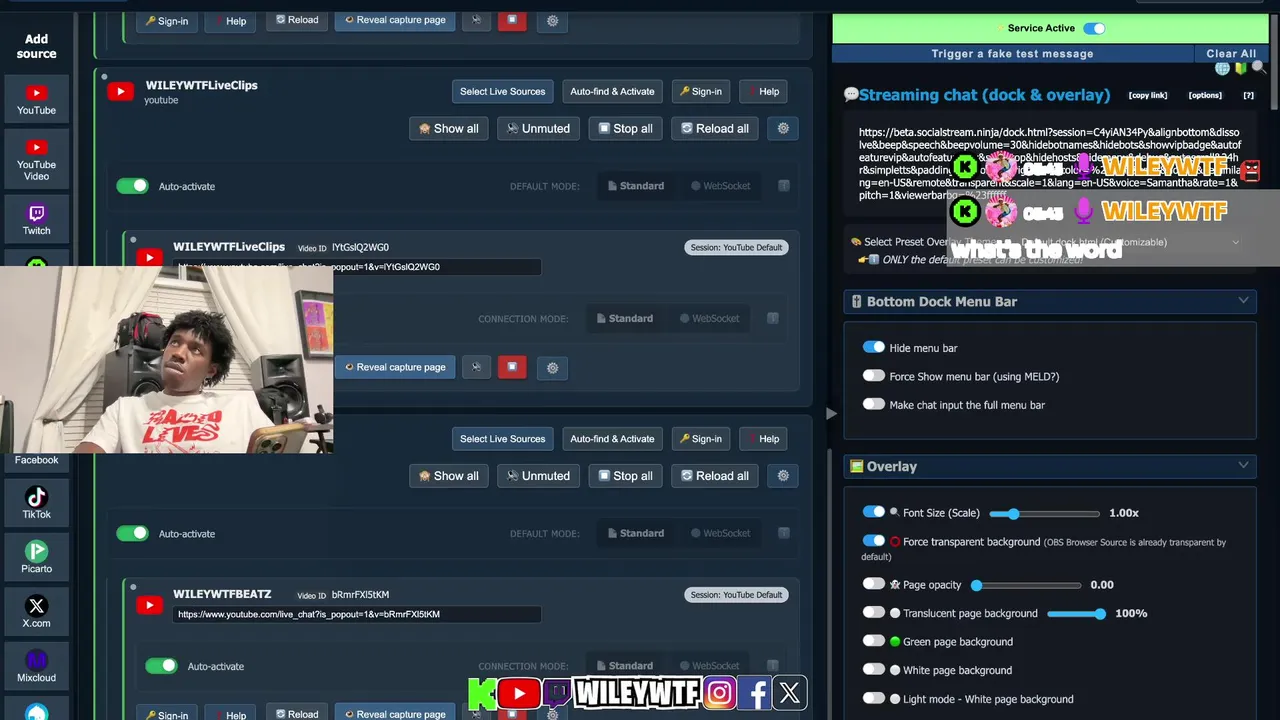Click red stop icon for WILEYWTFLiveClips stream
The width and height of the screenshot is (1280, 720).
(512, 367)
